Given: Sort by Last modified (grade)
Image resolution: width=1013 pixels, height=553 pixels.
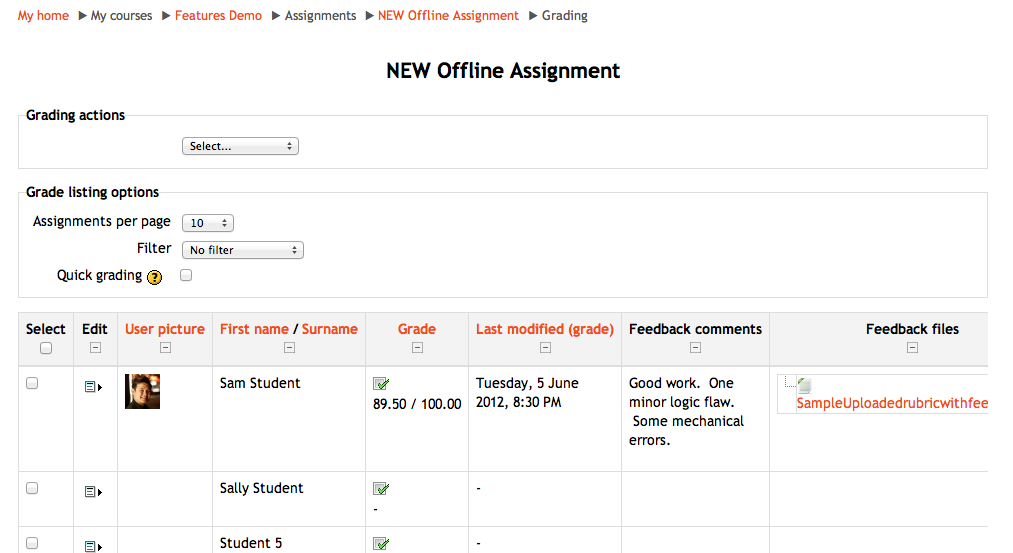Looking at the screenshot, I should point(545,329).
